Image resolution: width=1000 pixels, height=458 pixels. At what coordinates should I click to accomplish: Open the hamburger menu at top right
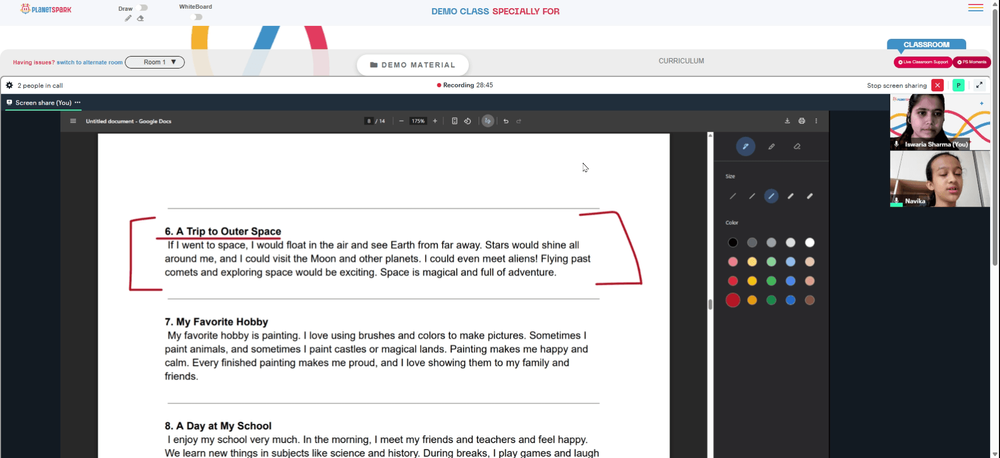[x=976, y=8]
